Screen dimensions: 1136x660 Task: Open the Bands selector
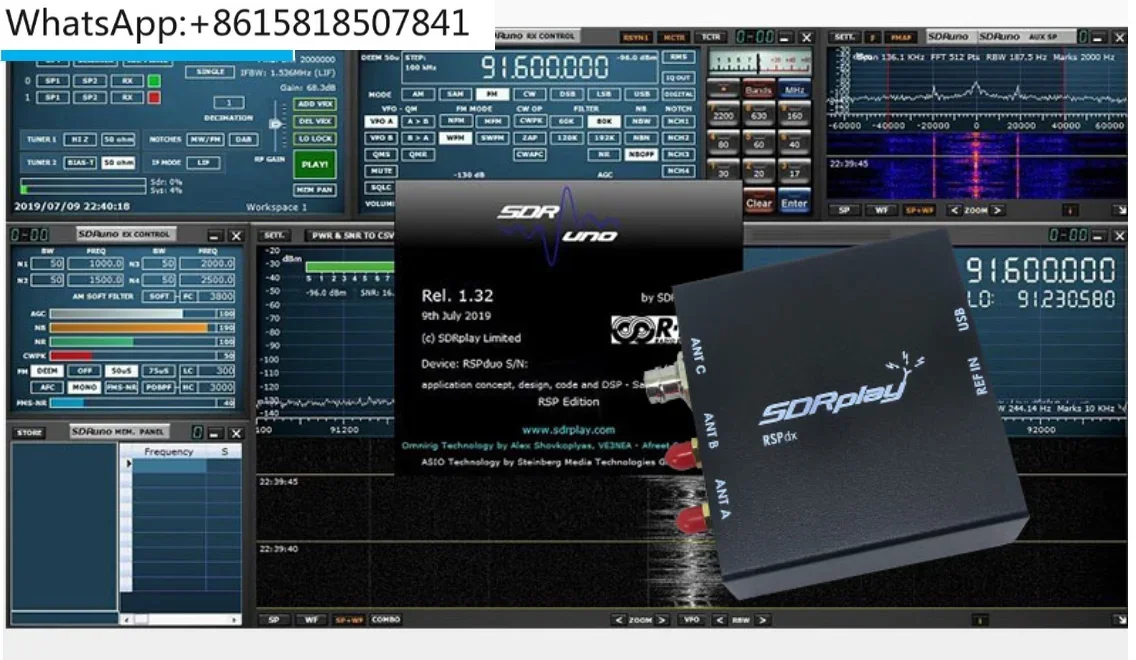click(758, 88)
